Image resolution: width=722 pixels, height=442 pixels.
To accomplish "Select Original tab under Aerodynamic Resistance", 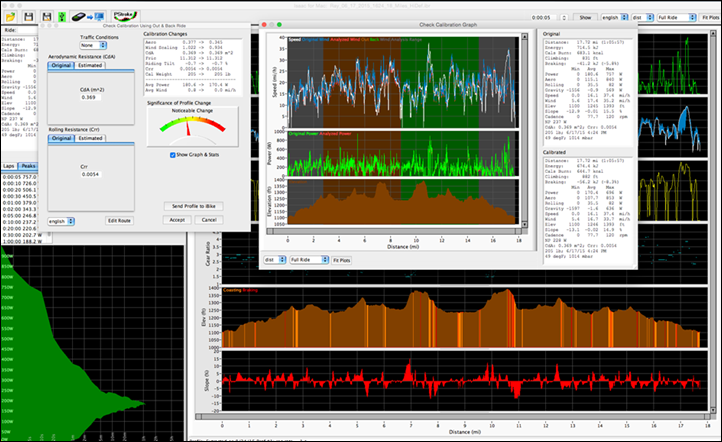I will pyautogui.click(x=61, y=65).
